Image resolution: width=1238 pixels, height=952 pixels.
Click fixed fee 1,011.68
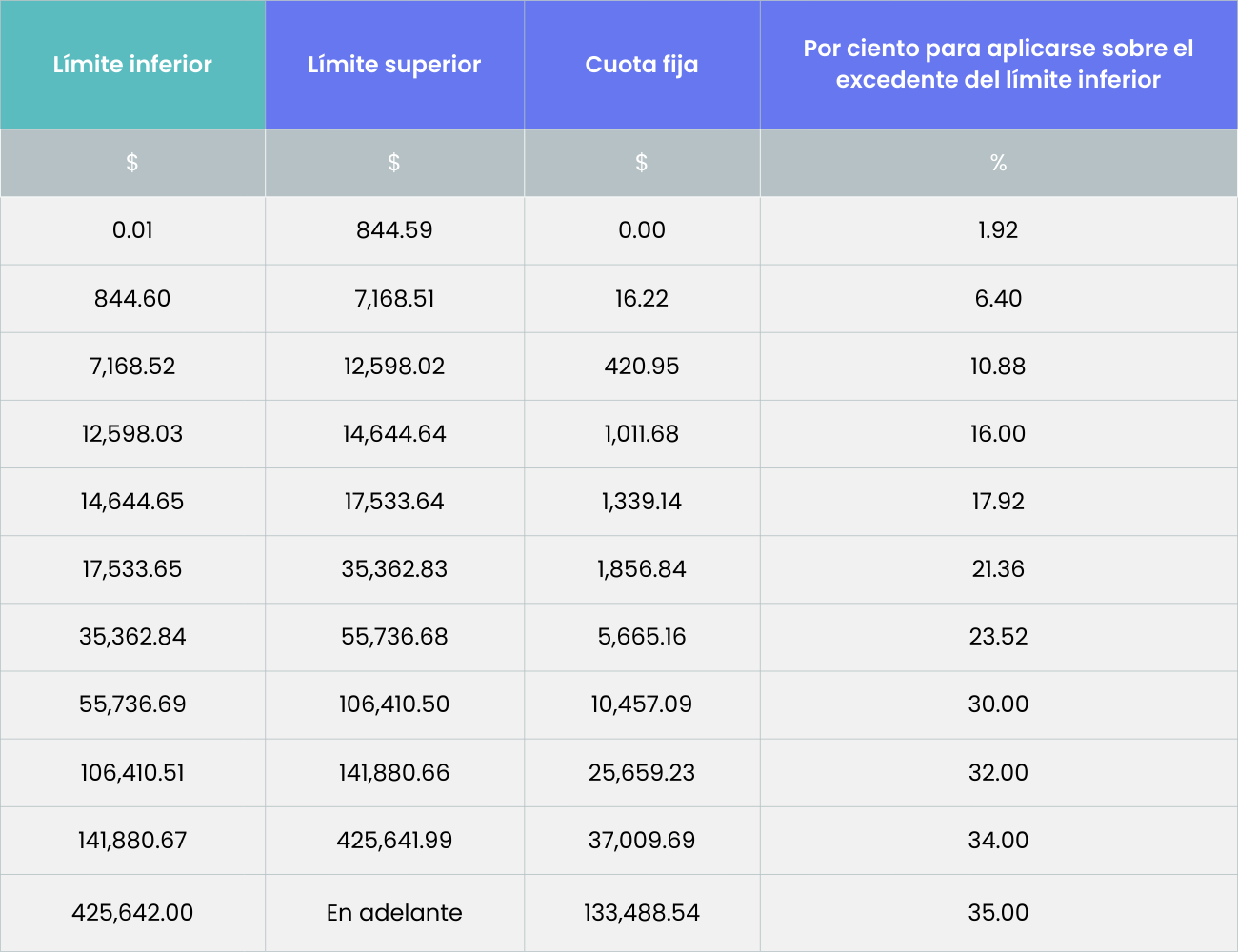(642, 433)
